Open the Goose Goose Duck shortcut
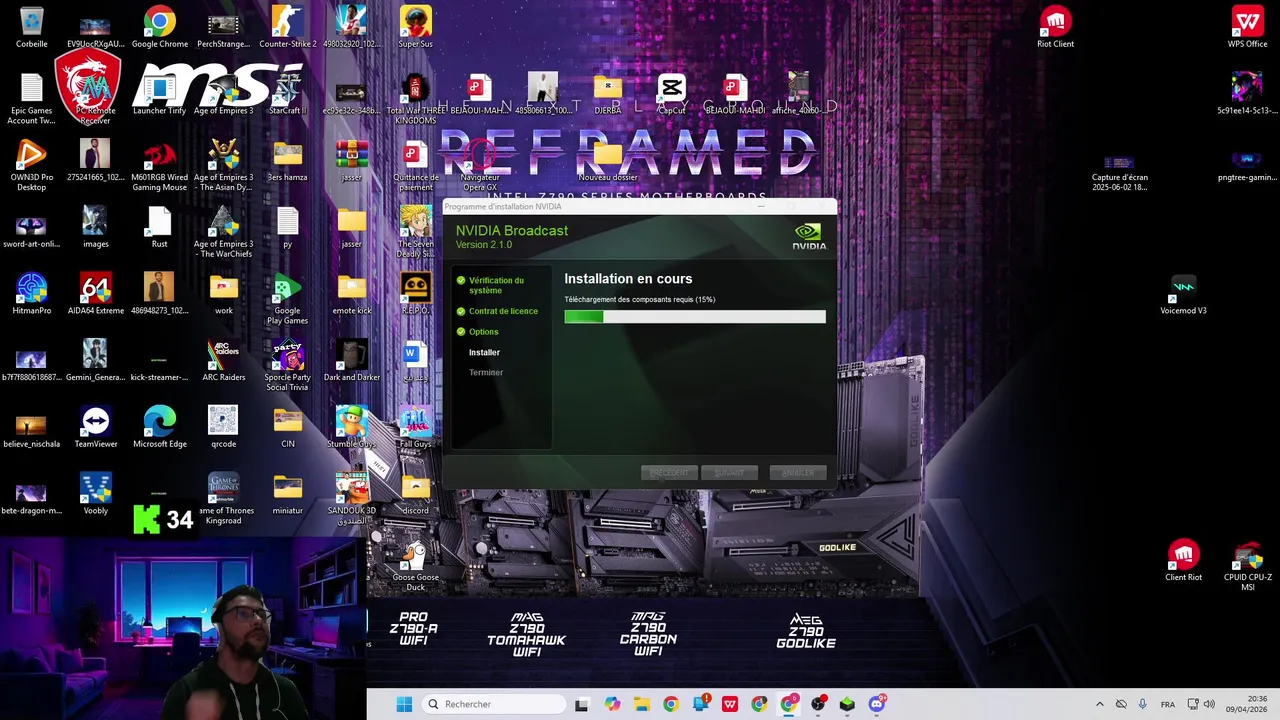1280x720 pixels. pos(415,555)
